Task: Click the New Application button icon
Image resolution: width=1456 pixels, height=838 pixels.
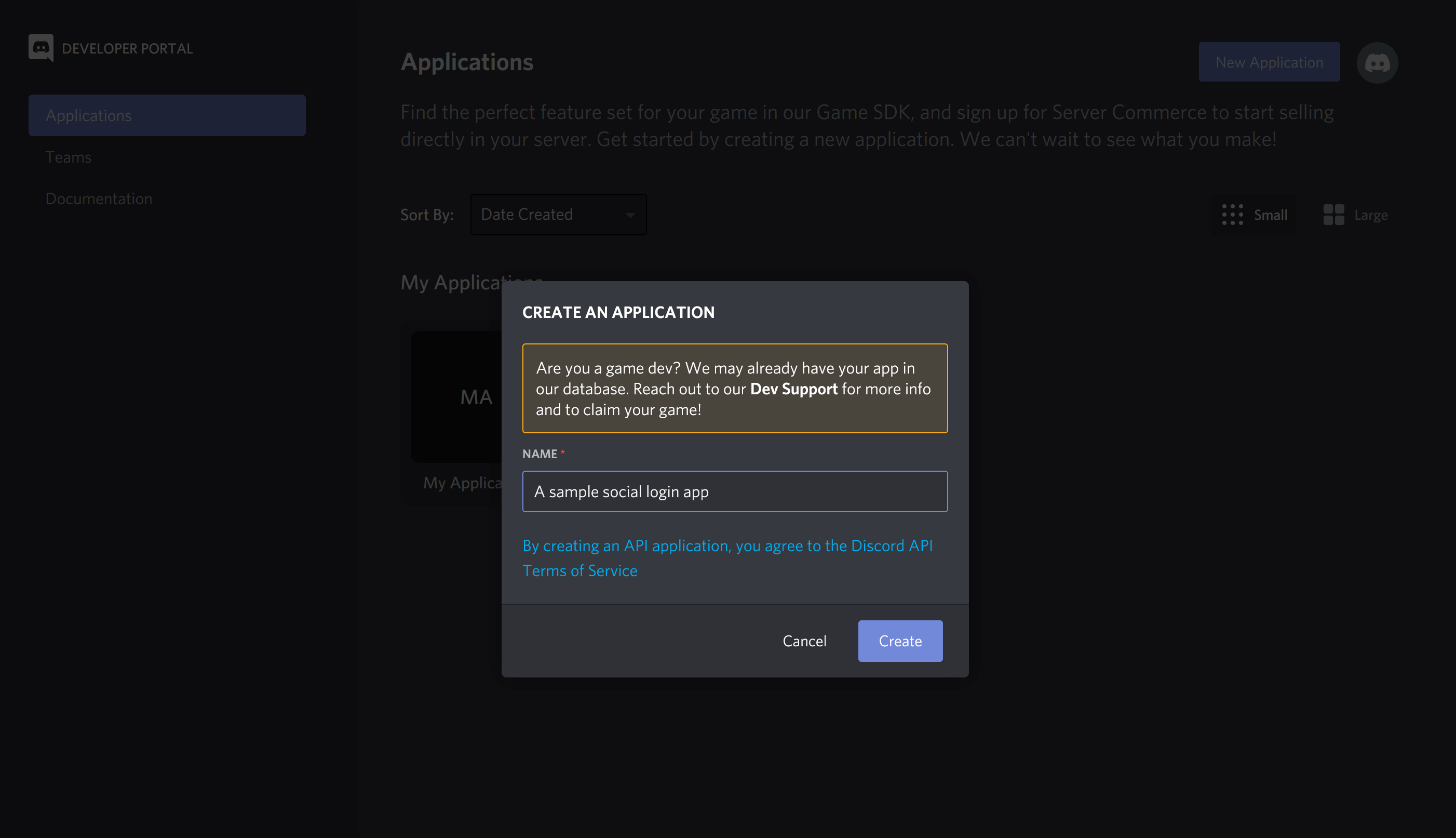Action: click(x=1269, y=61)
